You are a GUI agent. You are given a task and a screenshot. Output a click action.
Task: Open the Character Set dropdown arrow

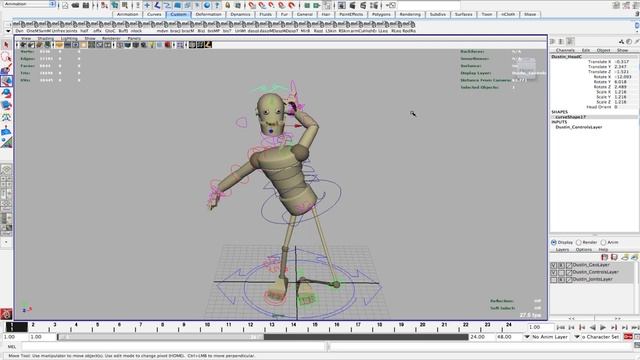click(577, 337)
